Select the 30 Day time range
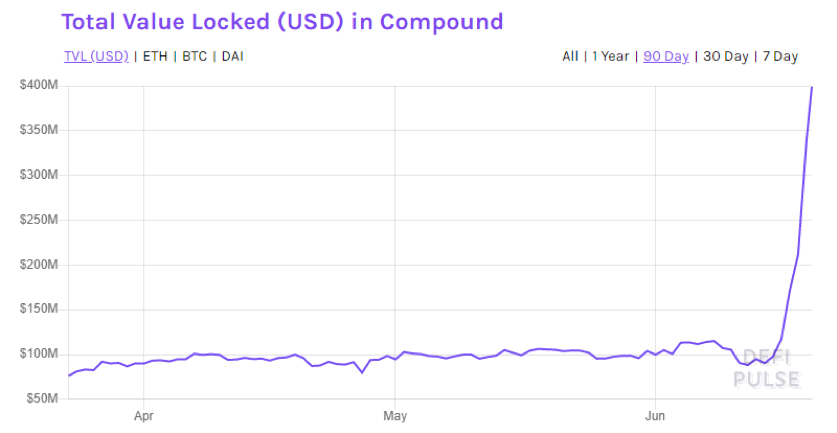837x433 pixels. coord(726,57)
